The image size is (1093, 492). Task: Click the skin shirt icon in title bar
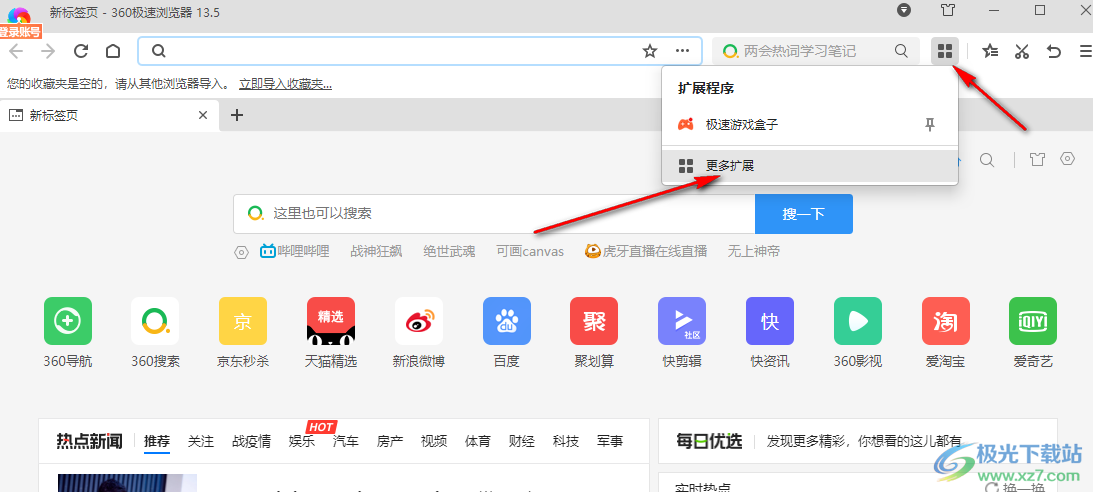coord(947,10)
